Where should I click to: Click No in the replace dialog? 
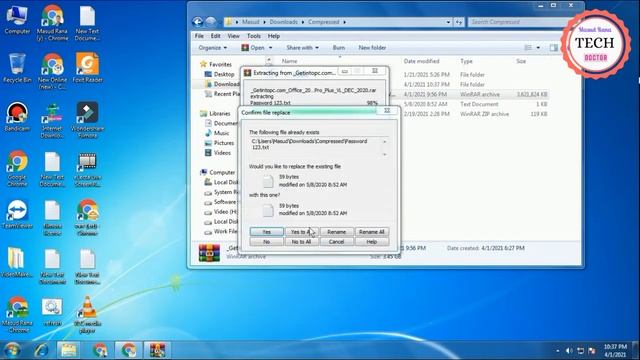267,242
